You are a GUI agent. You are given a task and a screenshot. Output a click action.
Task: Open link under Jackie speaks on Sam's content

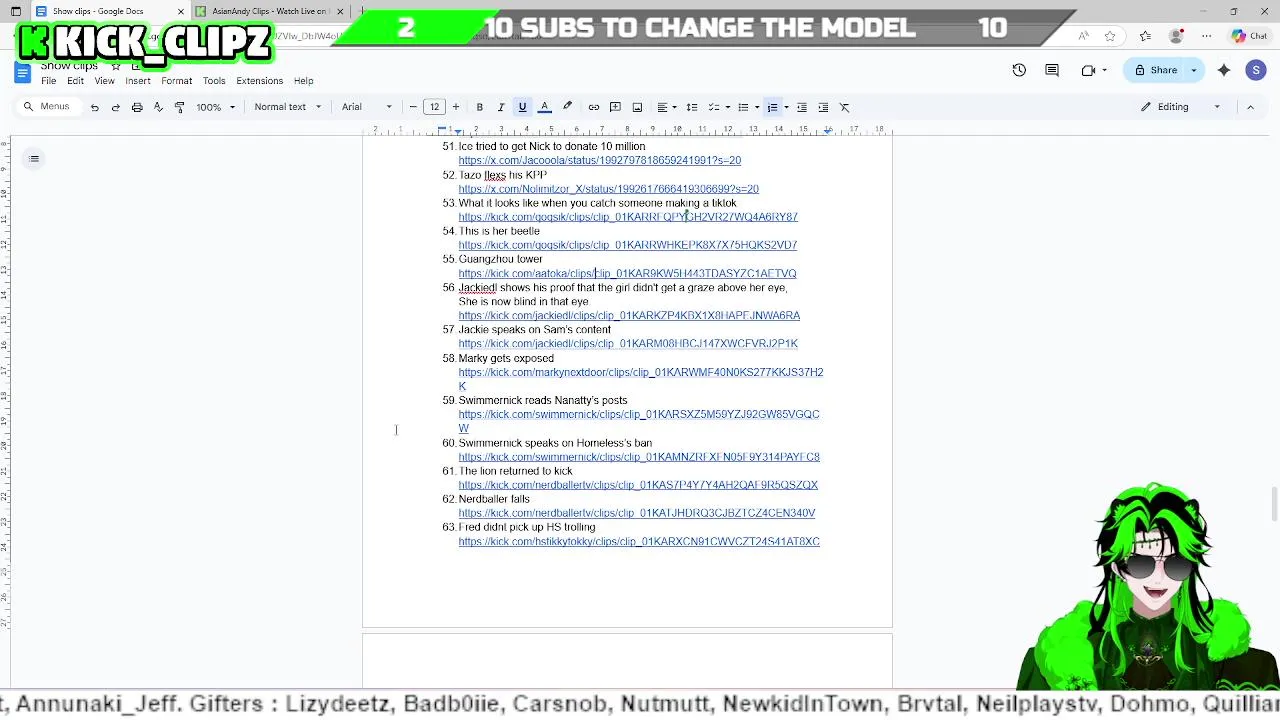[628, 343]
